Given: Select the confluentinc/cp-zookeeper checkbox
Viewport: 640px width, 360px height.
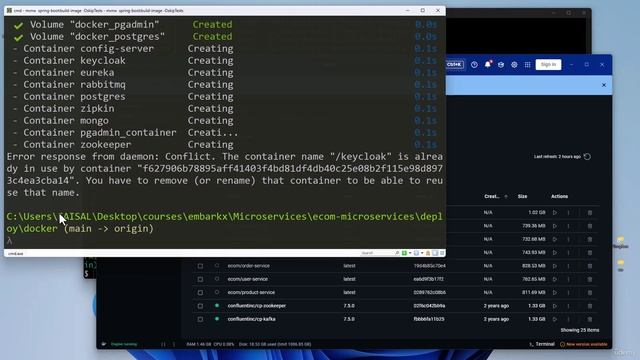Looking at the screenshot, I should tap(200, 306).
